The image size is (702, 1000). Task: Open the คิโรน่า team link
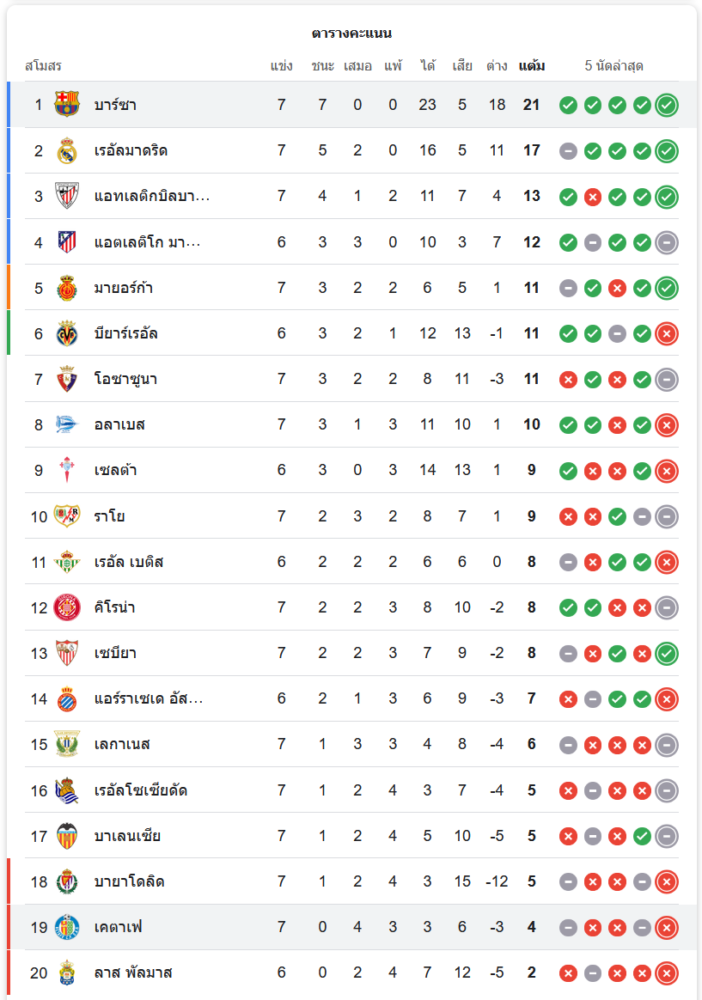115,607
